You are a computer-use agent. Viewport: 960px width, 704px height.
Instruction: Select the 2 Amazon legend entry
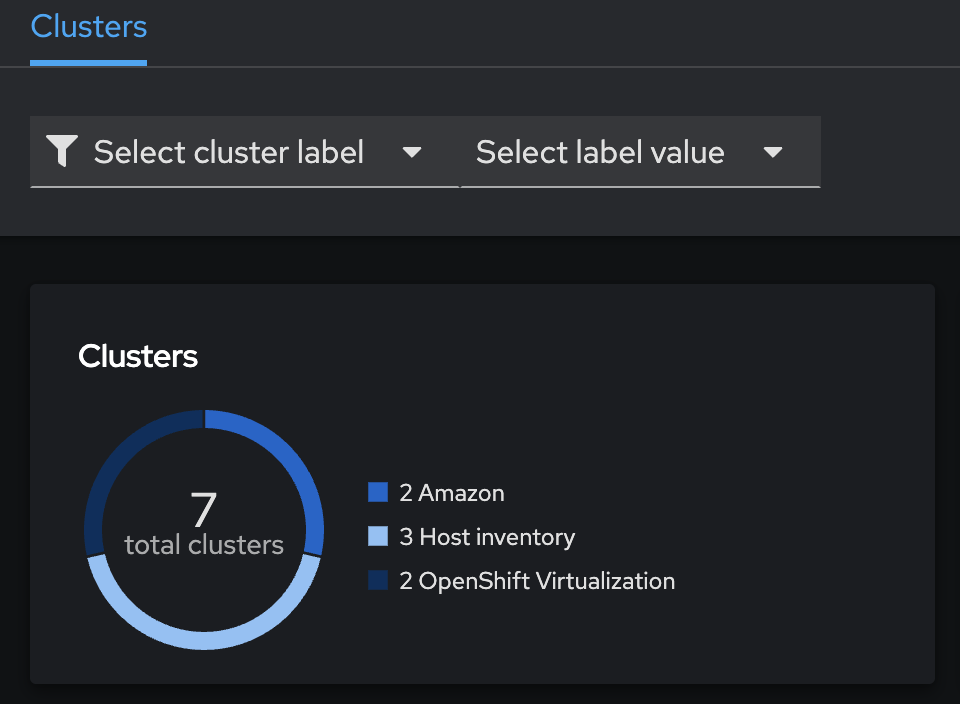click(x=451, y=492)
